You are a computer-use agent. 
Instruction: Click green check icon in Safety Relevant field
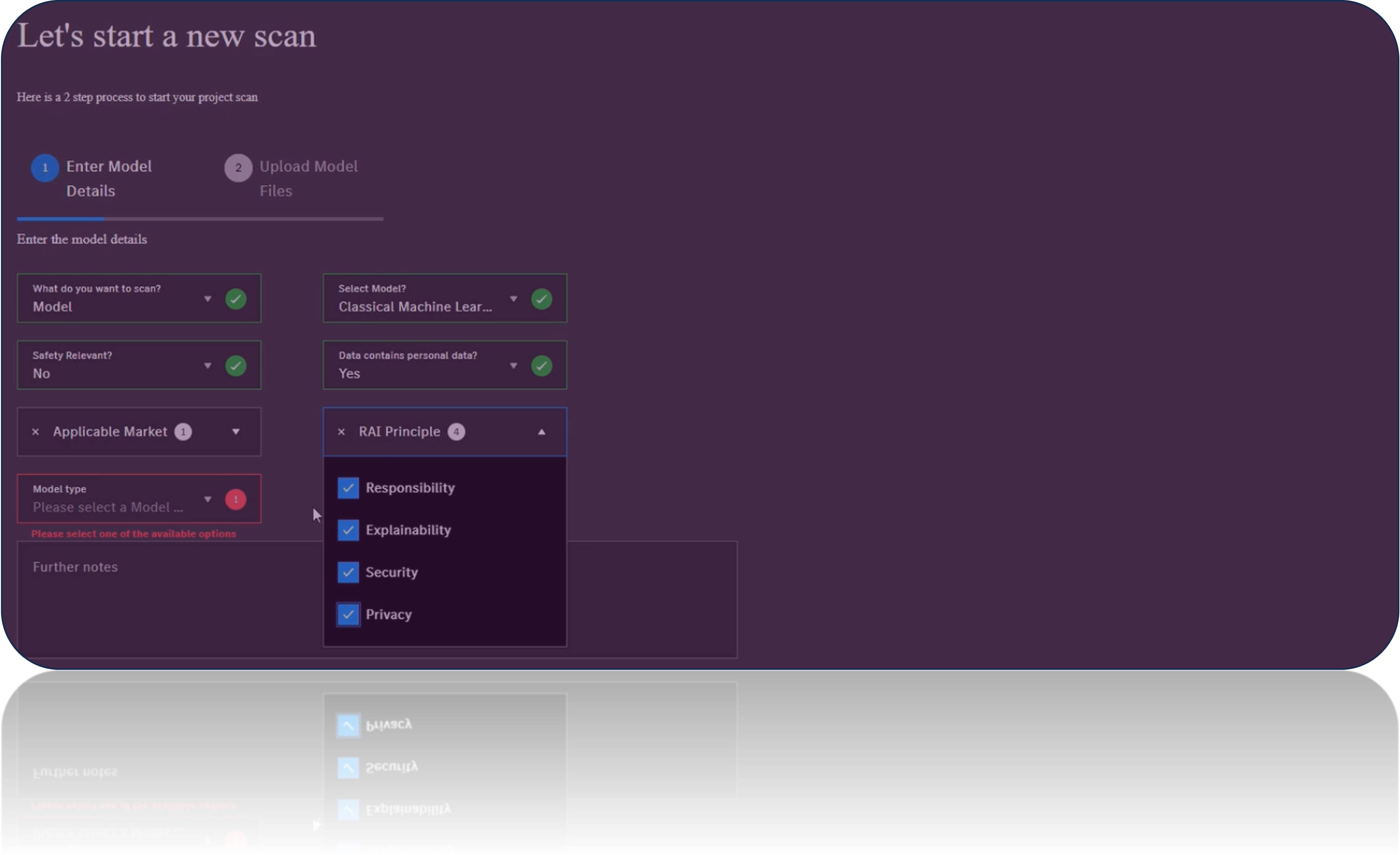pos(236,366)
